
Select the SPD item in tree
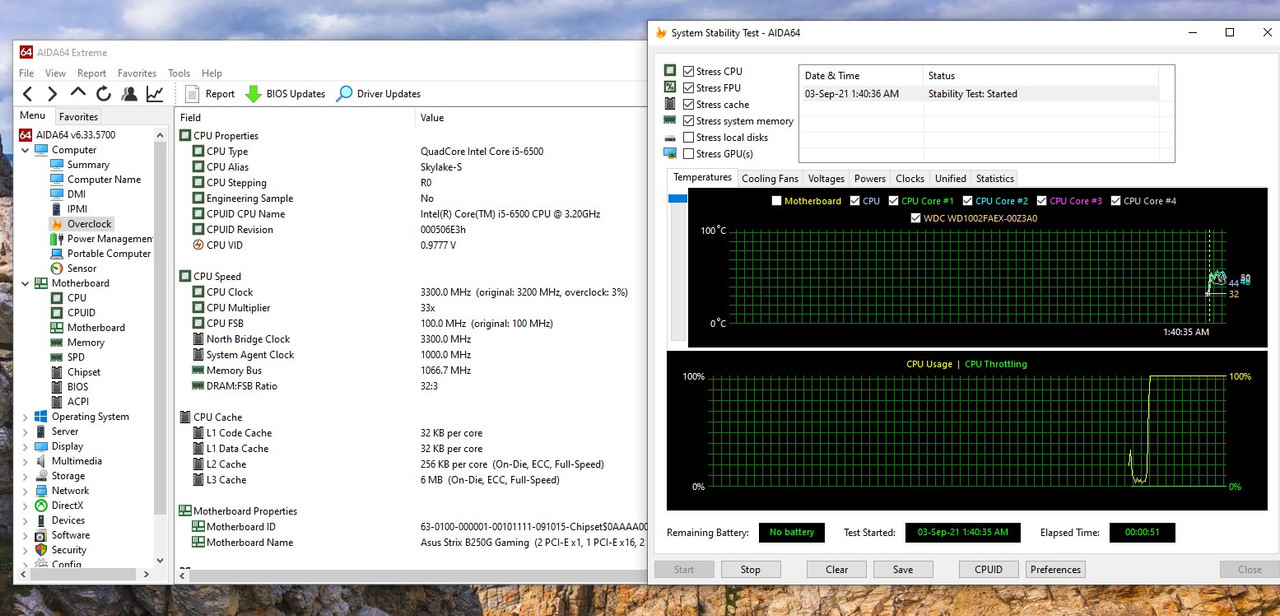(x=76, y=357)
